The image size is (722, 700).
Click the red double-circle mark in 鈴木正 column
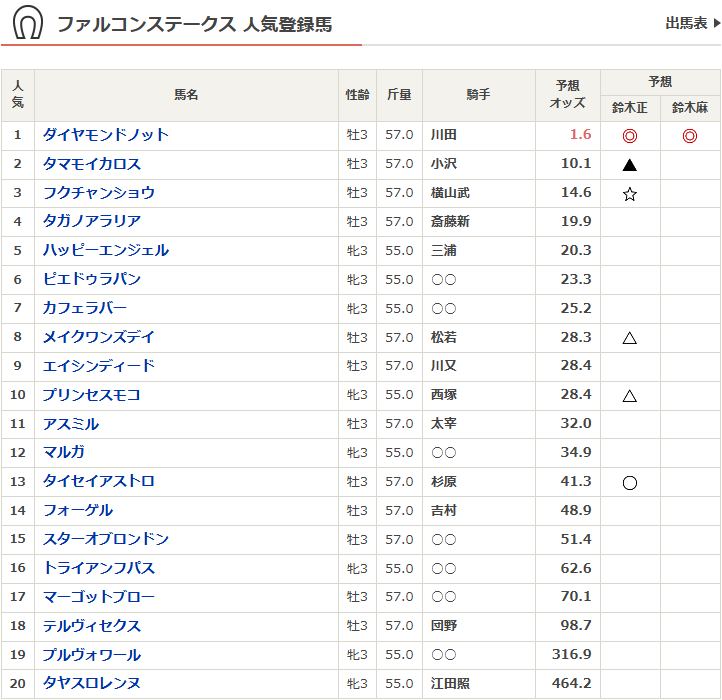tap(630, 136)
